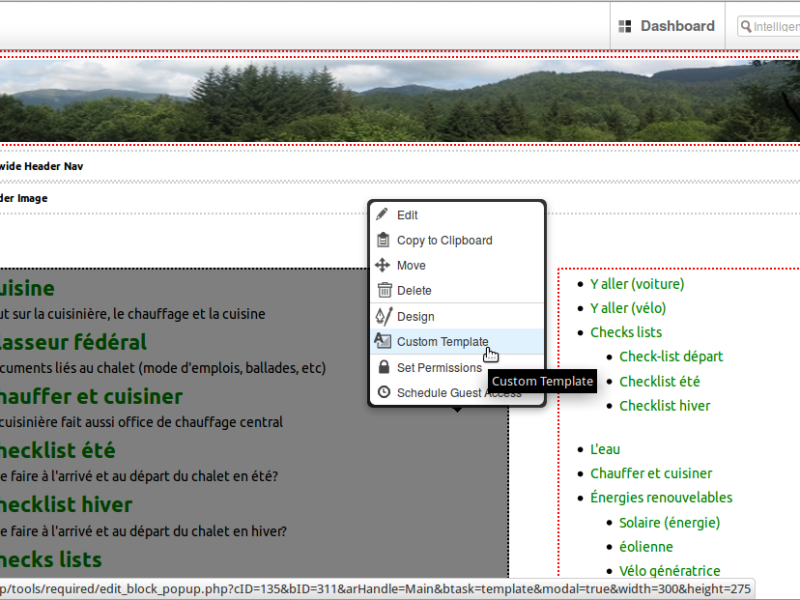Click the clipboard icon in the menu
The width and height of the screenshot is (800, 600).
coord(383,240)
